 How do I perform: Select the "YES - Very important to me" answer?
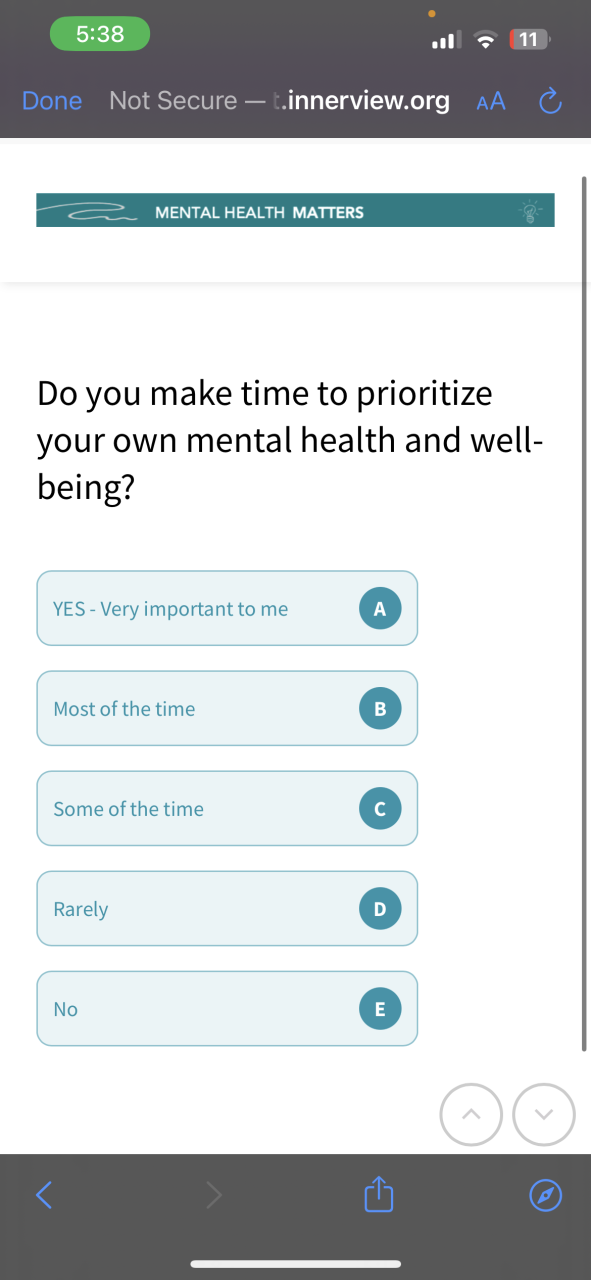227,608
